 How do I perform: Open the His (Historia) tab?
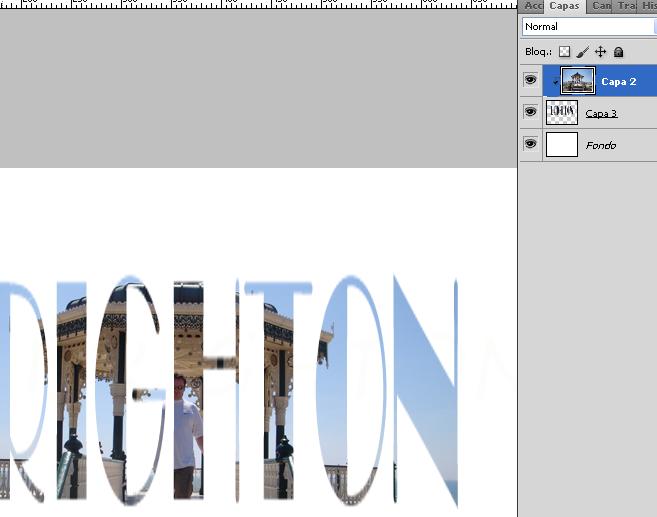point(648,6)
